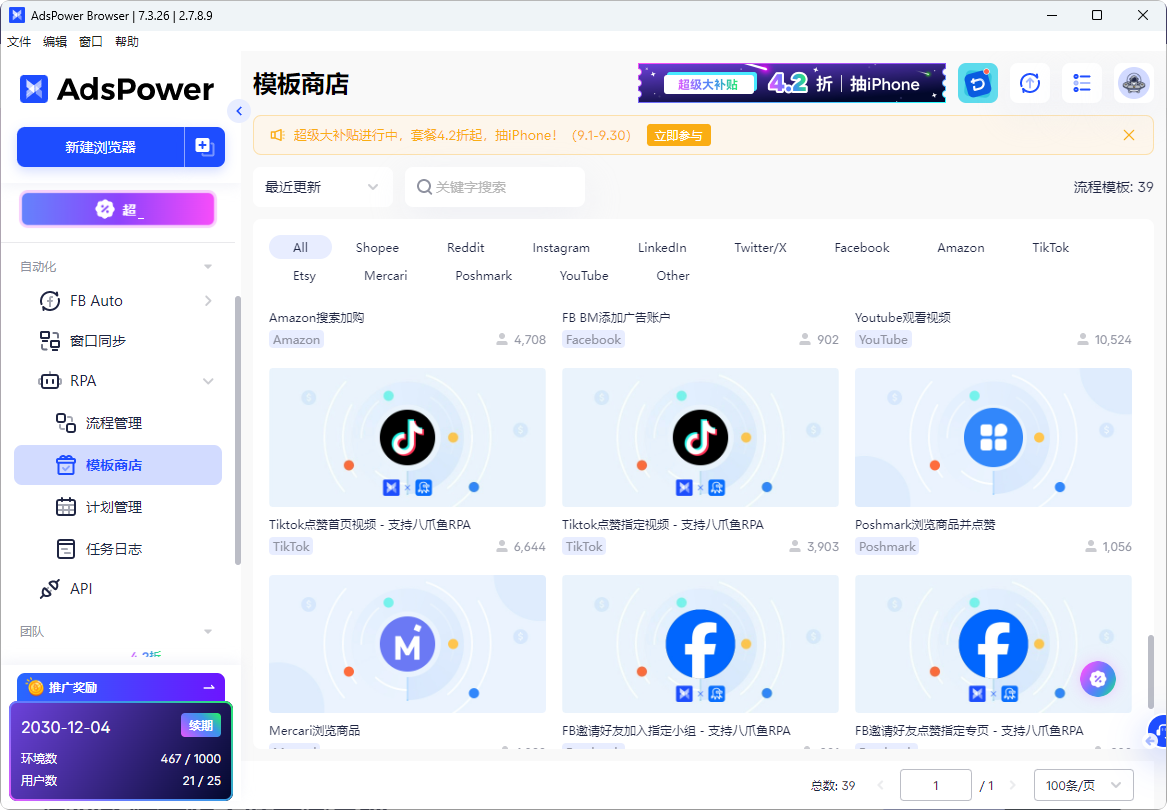Click the 关键字搜索 search field

(495, 187)
